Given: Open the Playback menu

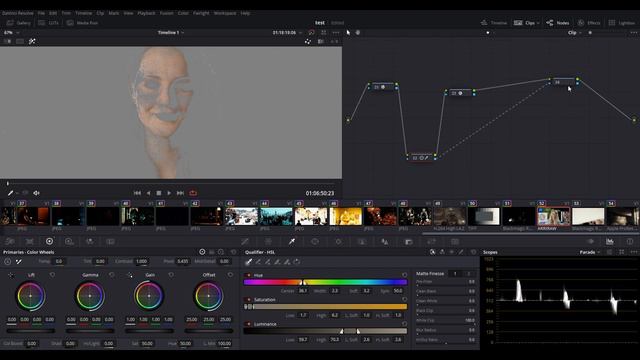Looking at the screenshot, I should [x=146, y=13].
